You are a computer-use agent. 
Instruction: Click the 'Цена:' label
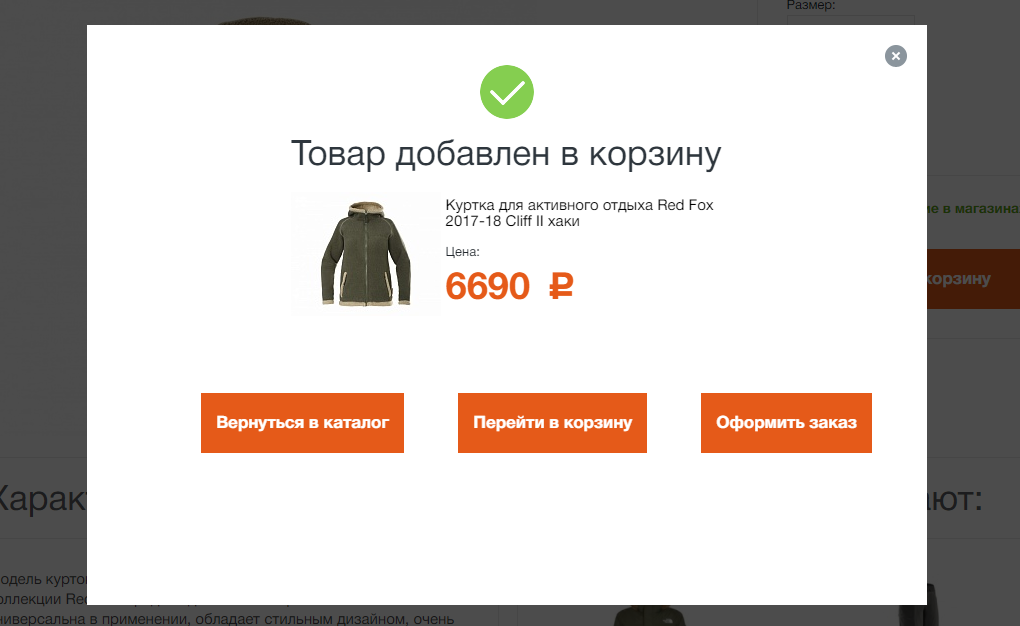(463, 252)
